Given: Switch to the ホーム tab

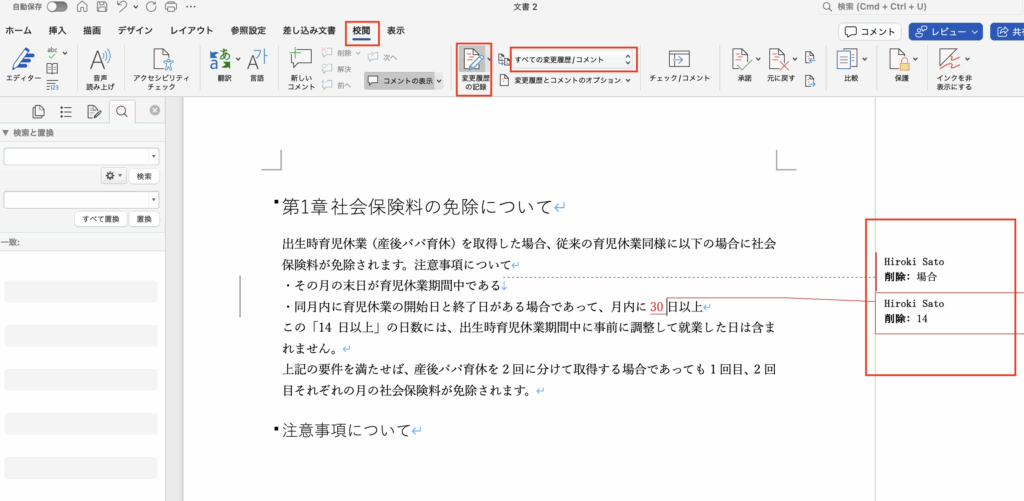Looking at the screenshot, I should click(18, 31).
